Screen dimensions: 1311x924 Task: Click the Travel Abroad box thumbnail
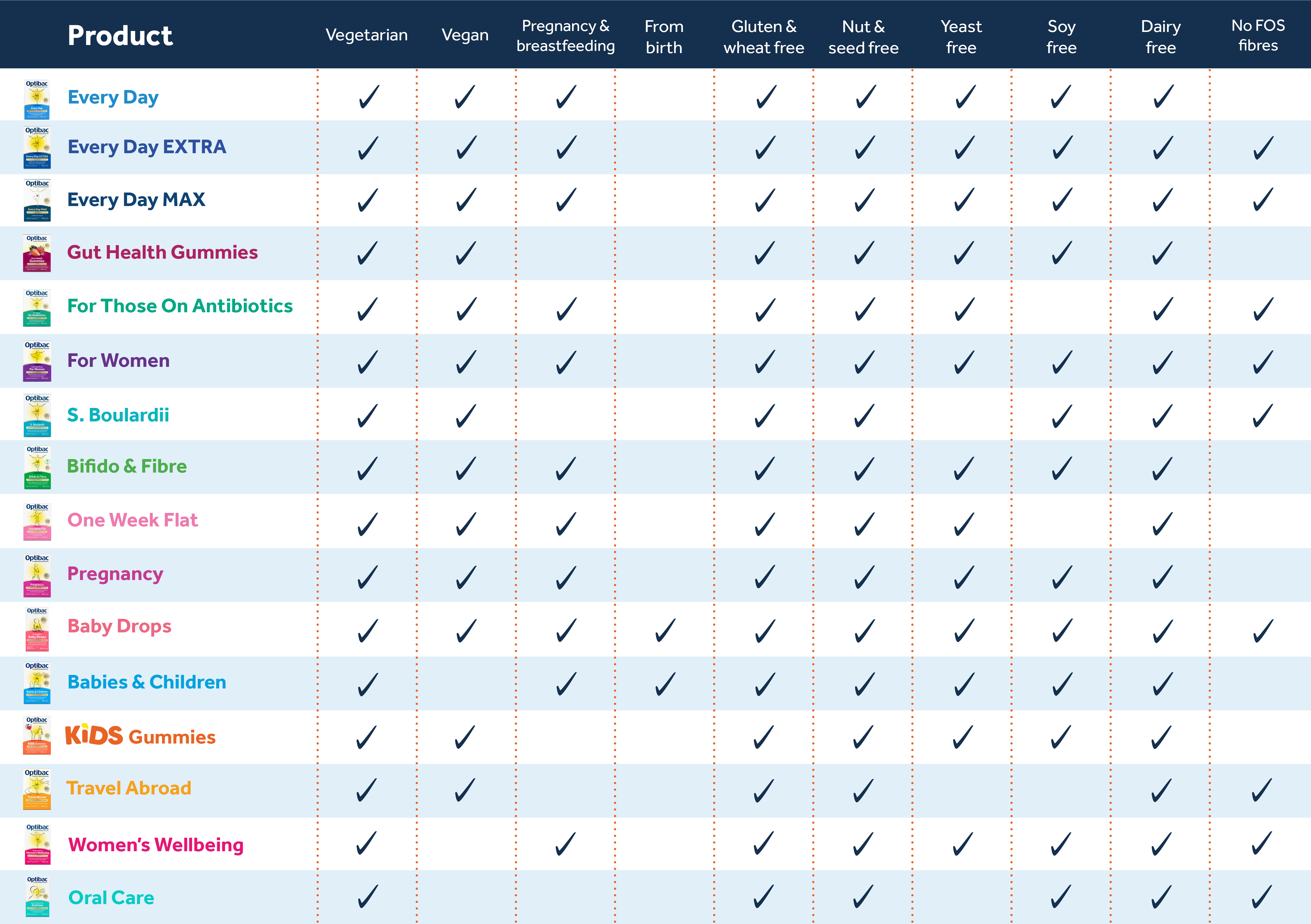(x=37, y=789)
